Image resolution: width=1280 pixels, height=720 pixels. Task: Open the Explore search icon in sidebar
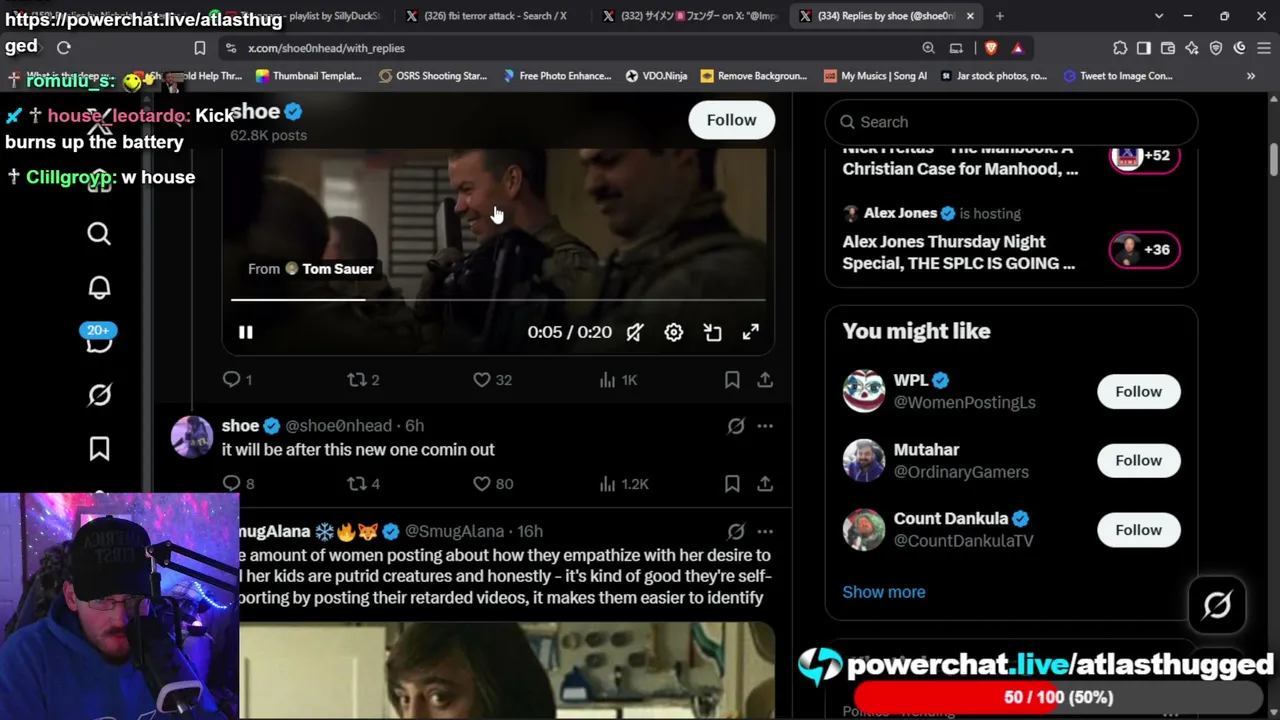[99, 234]
